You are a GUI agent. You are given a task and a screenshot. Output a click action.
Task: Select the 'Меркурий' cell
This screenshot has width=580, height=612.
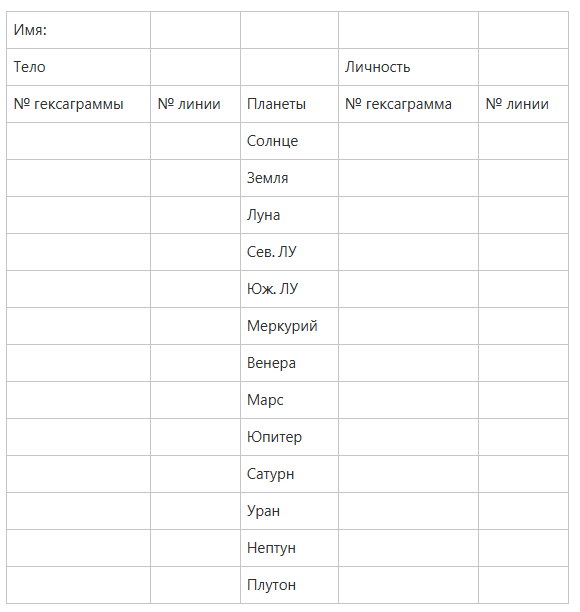click(289, 326)
